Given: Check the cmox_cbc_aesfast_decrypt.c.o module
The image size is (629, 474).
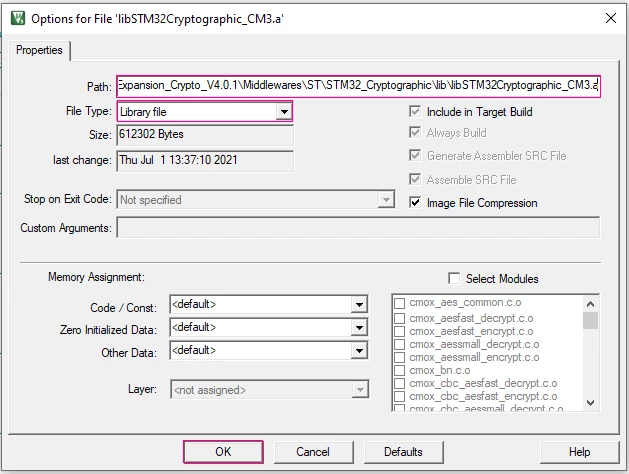Looking at the screenshot, I should pyautogui.click(x=400, y=383).
